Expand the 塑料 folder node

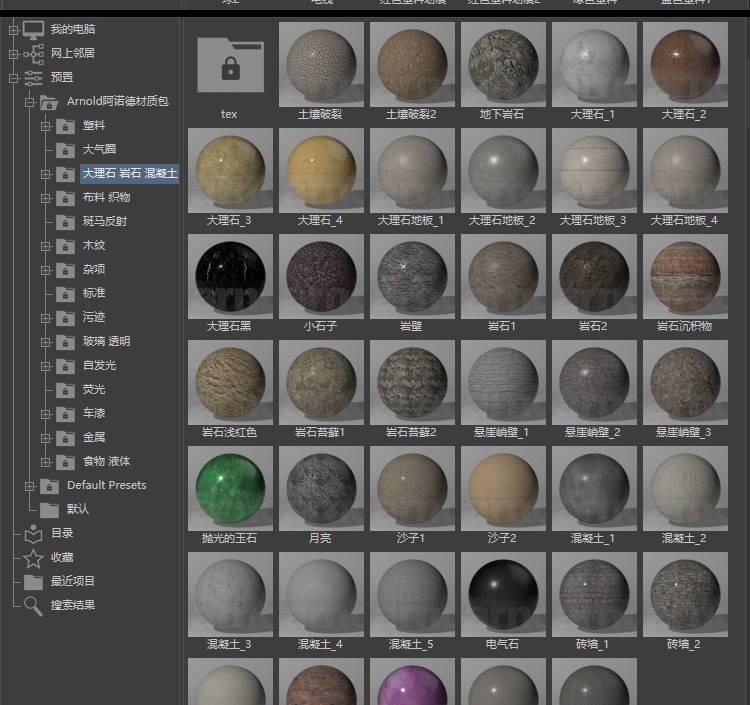pos(45,126)
